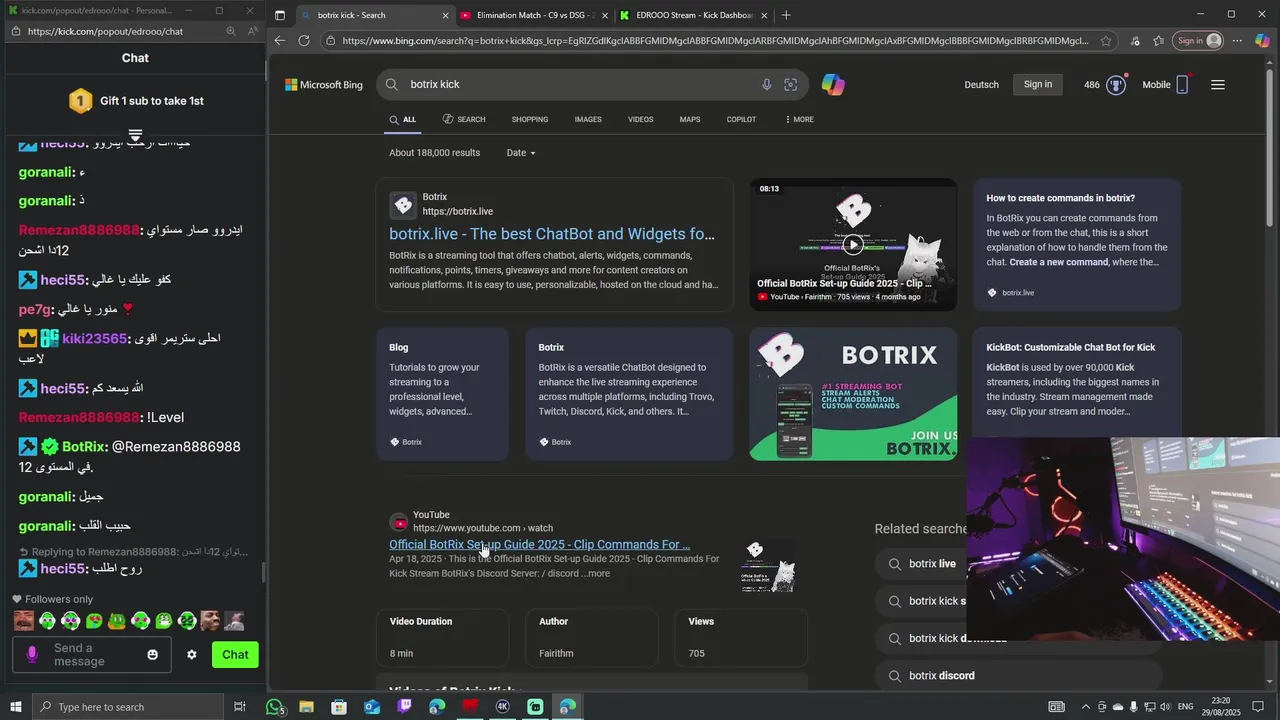Open Outlook from the taskbar
This screenshot has width=1280, height=720.
tap(372, 707)
